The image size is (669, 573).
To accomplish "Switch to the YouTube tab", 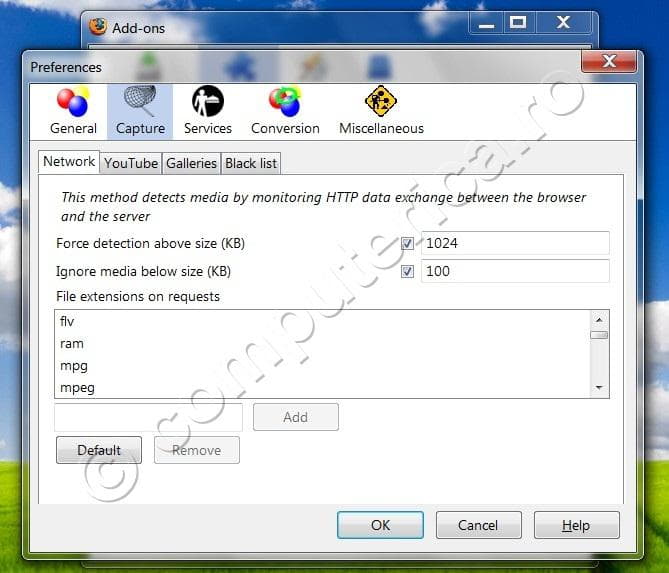I will [131, 163].
